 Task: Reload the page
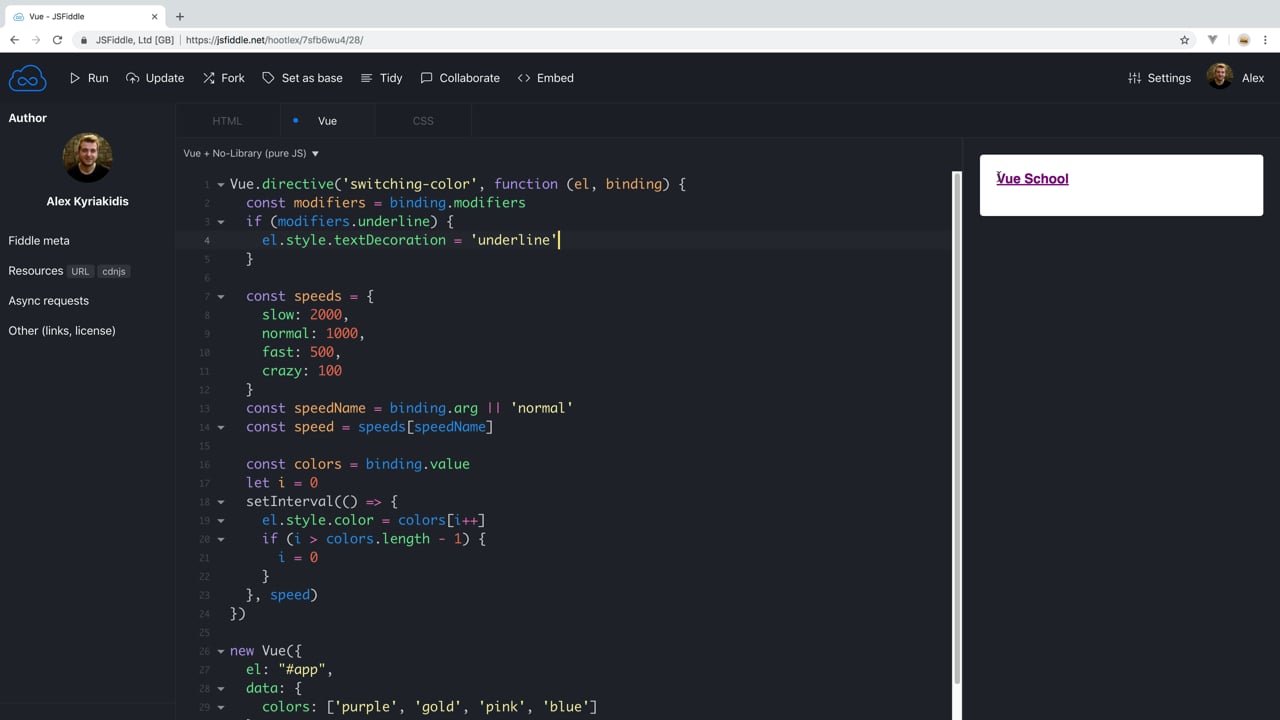pos(57,40)
